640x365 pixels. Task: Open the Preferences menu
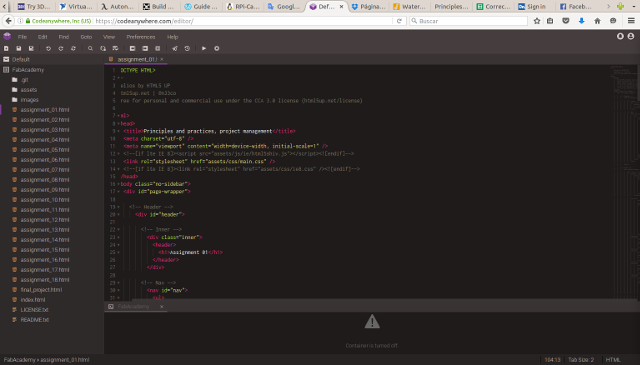point(141,37)
